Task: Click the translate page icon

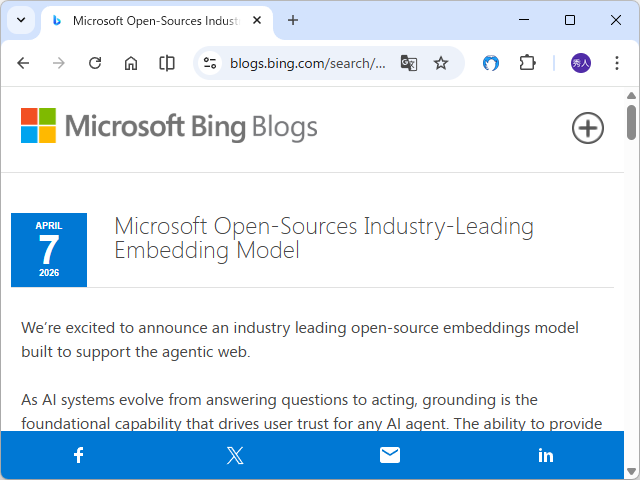Action: 409,63
